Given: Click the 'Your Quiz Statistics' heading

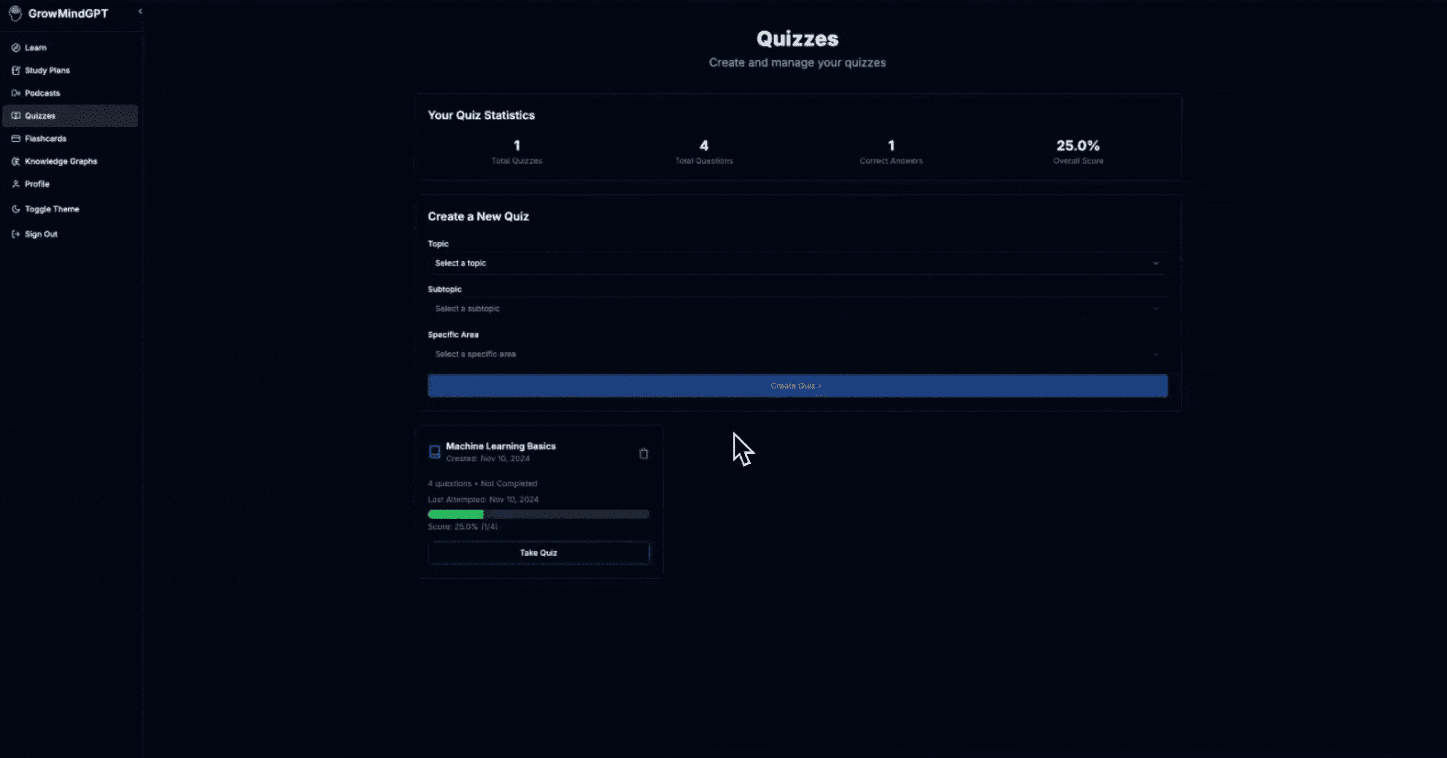Looking at the screenshot, I should click(481, 115).
